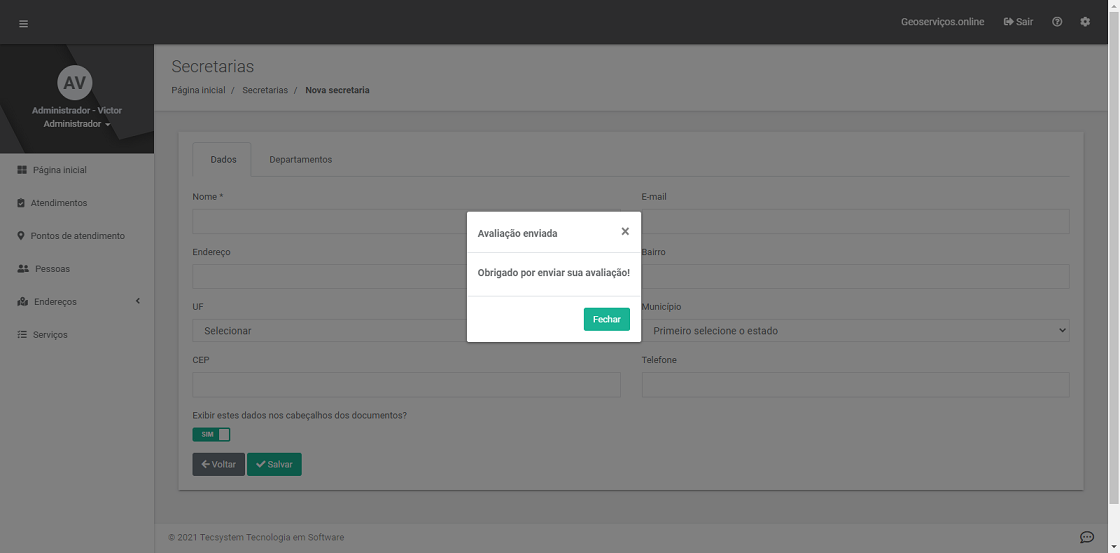Open the help question mark icon
The image size is (1120, 553).
1057,22
